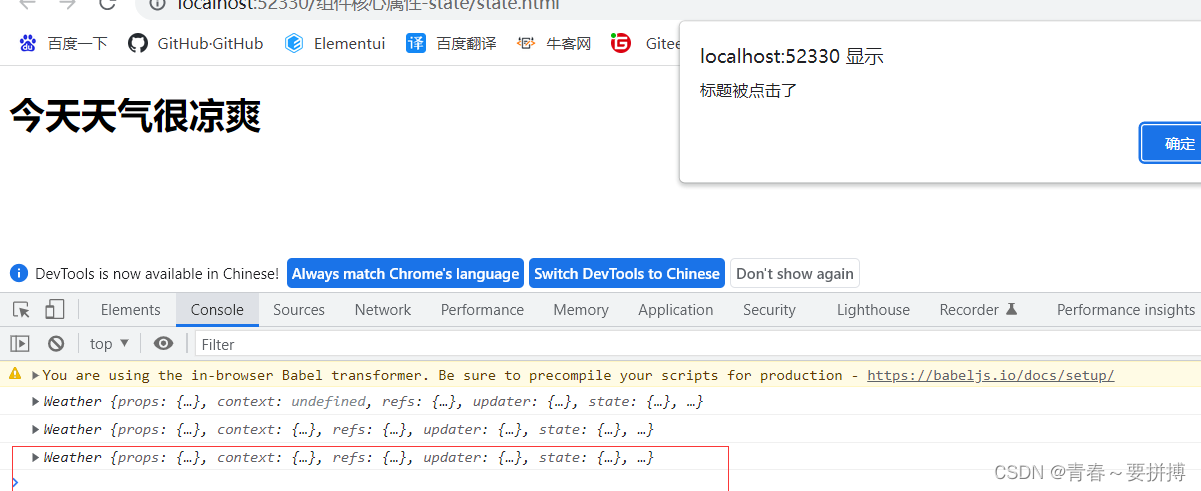Open the top JavaScript context dropdown

tap(109, 344)
